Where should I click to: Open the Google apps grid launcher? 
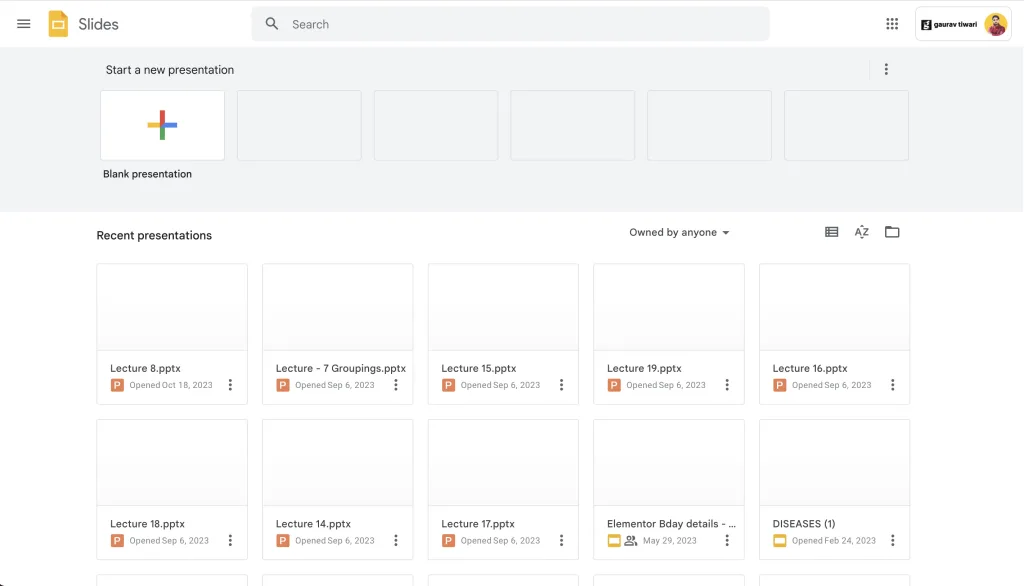(x=890, y=24)
